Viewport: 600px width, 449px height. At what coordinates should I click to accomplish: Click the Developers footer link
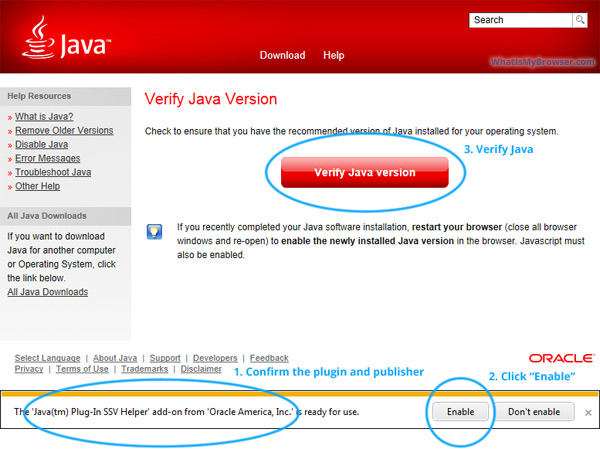tap(215, 358)
